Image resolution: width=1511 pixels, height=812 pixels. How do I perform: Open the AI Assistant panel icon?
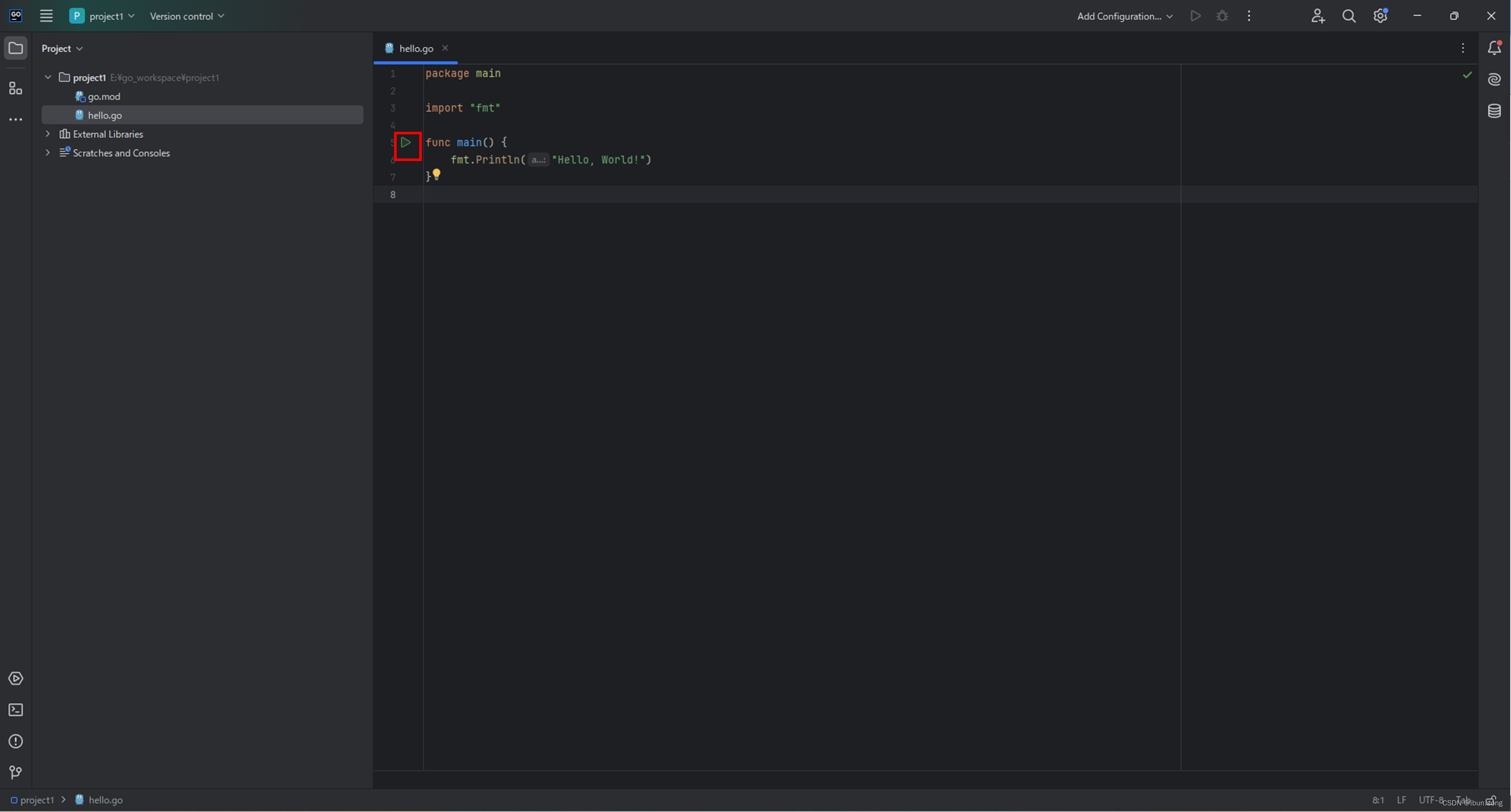pos(1494,79)
